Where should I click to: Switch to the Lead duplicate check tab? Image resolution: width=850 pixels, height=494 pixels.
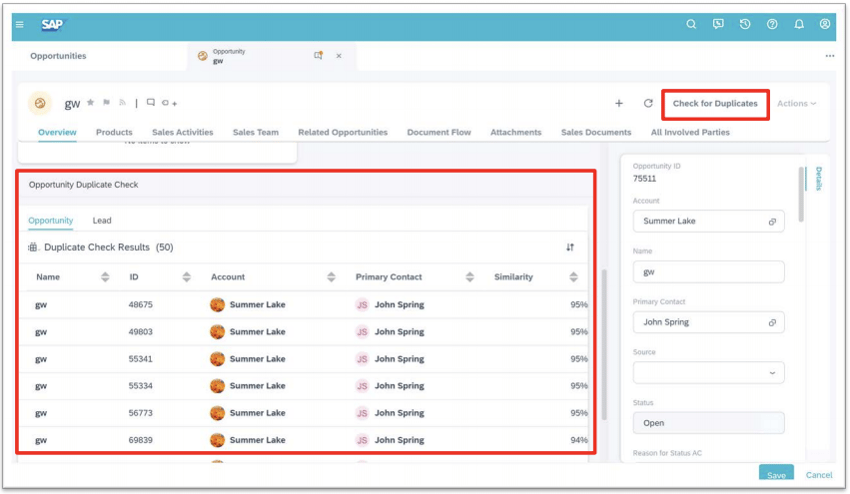tap(102, 220)
